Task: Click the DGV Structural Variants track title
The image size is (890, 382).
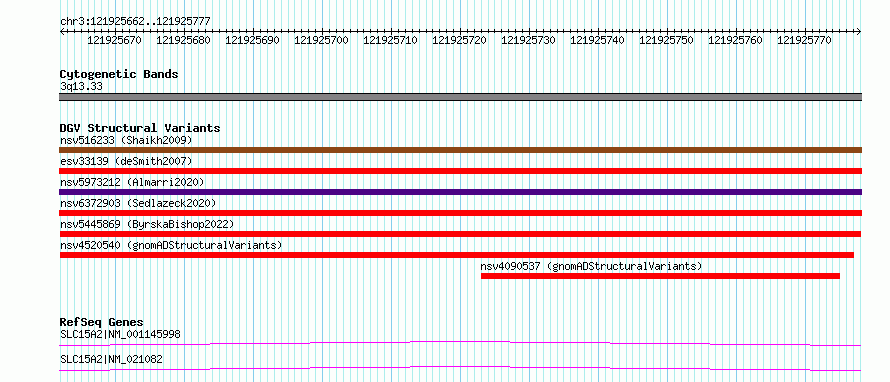Action: coord(140,128)
